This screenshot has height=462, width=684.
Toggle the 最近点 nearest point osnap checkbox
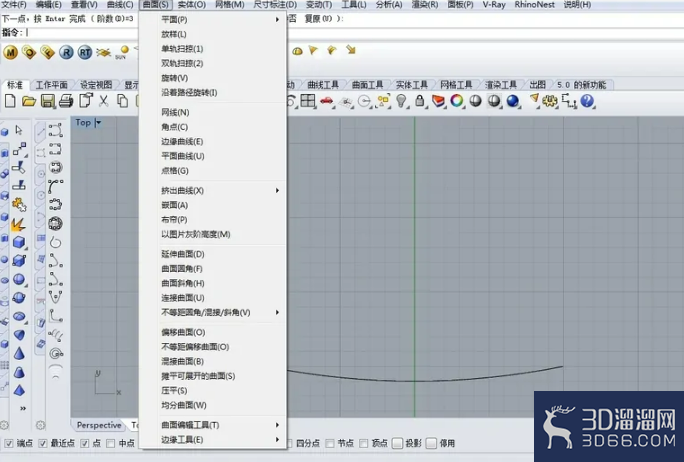click(42, 444)
